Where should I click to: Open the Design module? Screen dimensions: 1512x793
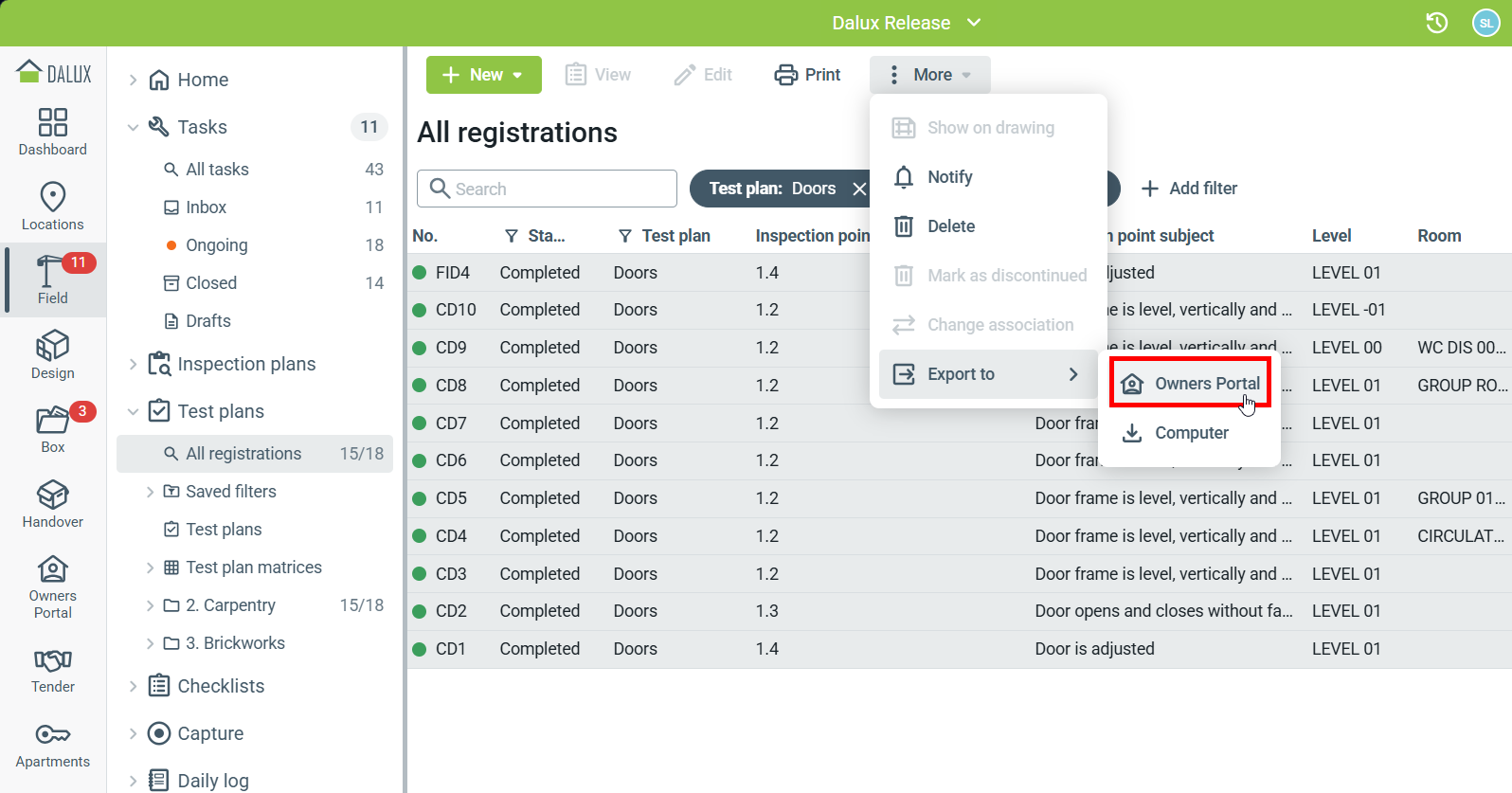[x=53, y=355]
